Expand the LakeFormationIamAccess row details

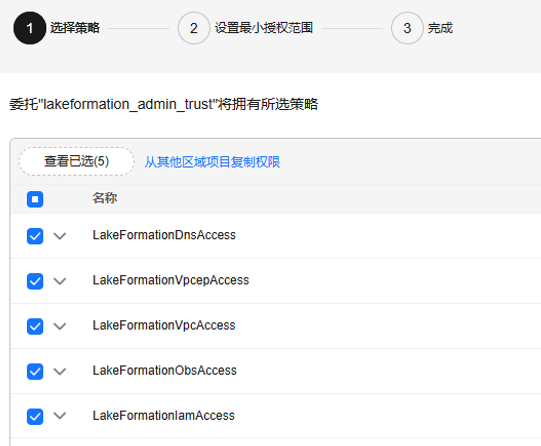tap(60, 416)
